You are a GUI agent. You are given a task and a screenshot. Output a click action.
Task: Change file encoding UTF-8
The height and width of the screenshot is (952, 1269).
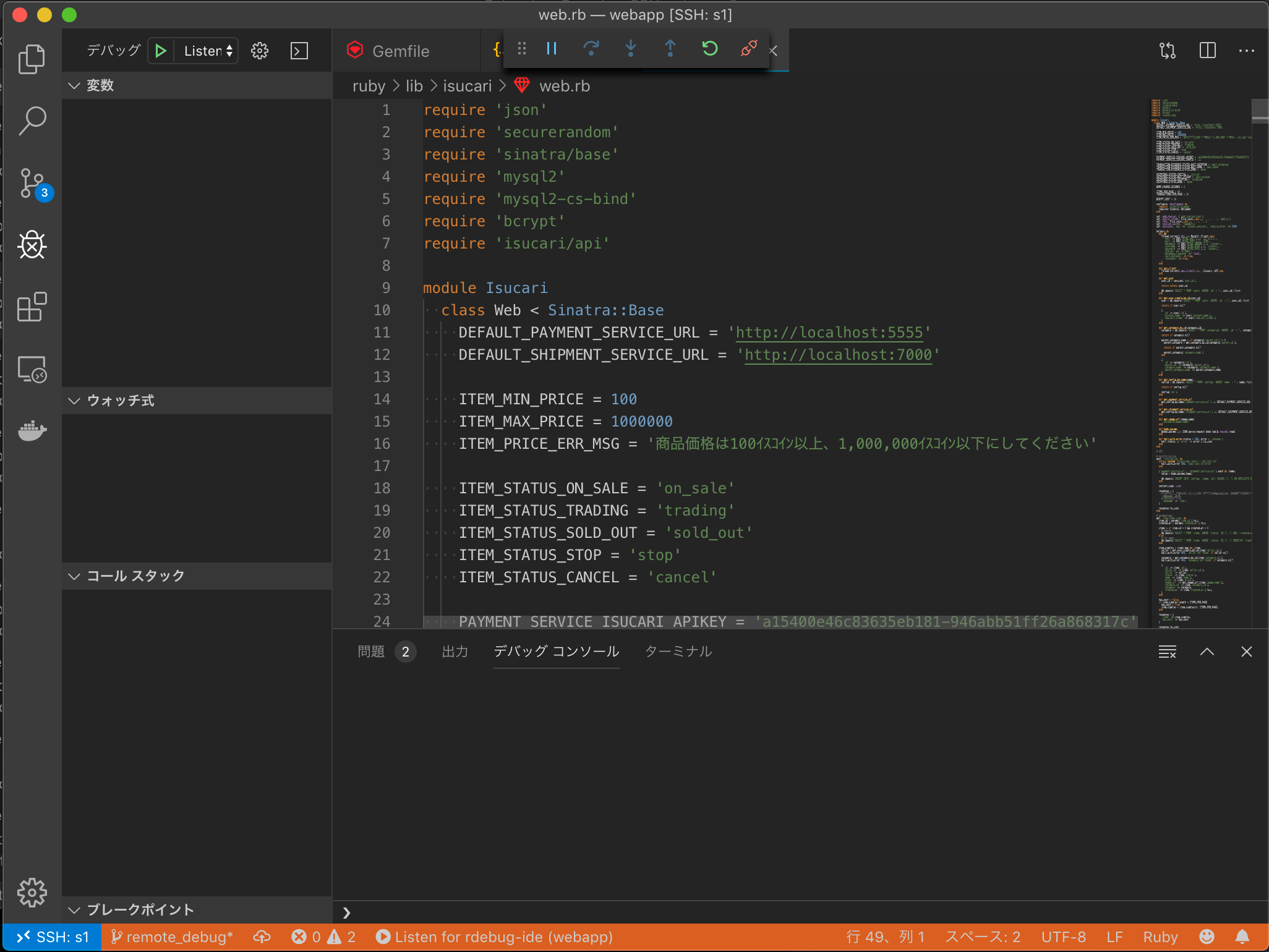(1064, 937)
